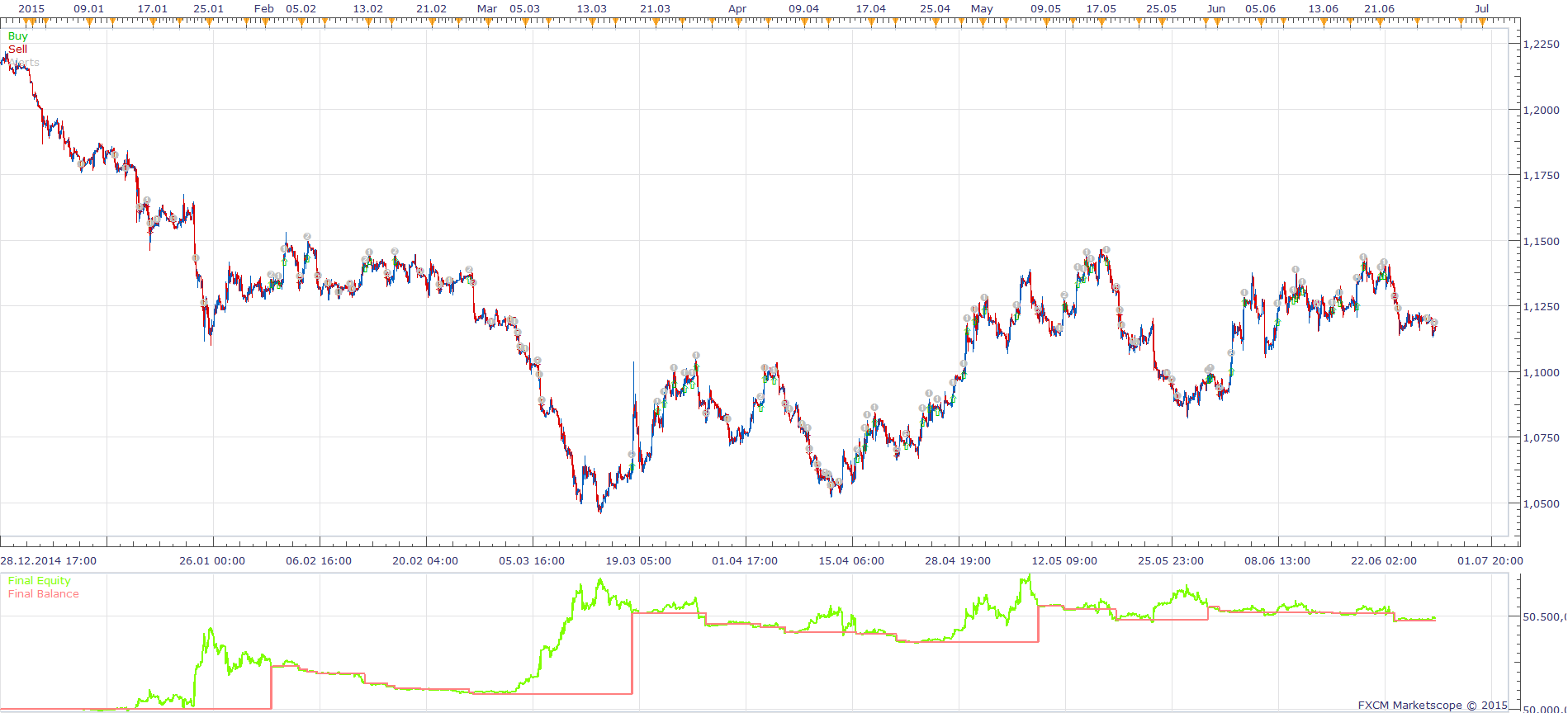
Task: Click the 08.06 13:00 time label
Action: [x=1277, y=561]
